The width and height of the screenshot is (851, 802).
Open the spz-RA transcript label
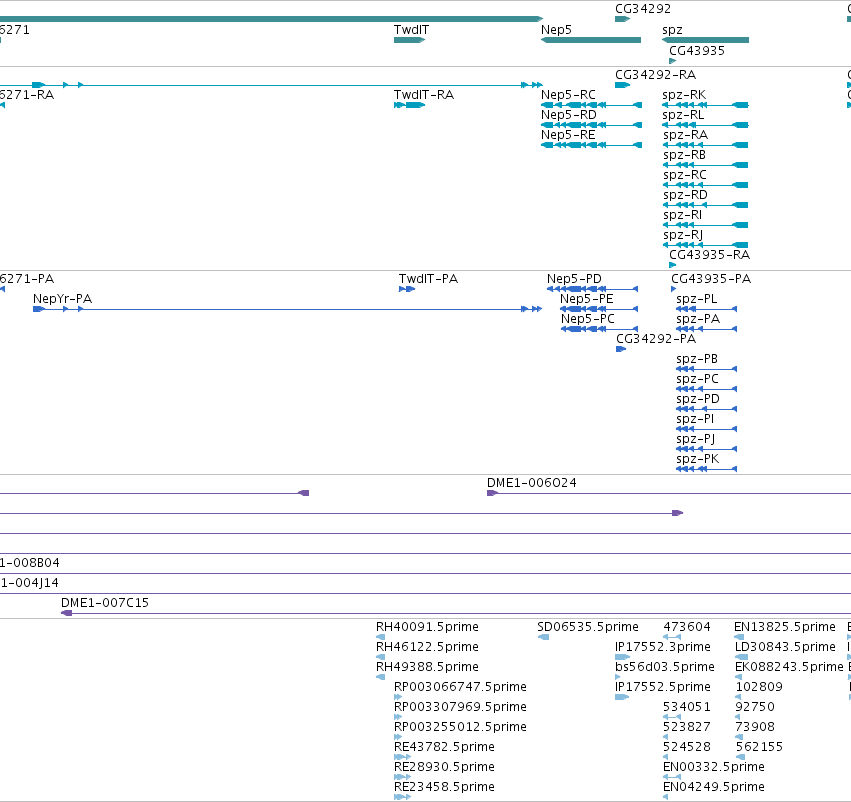685,135
